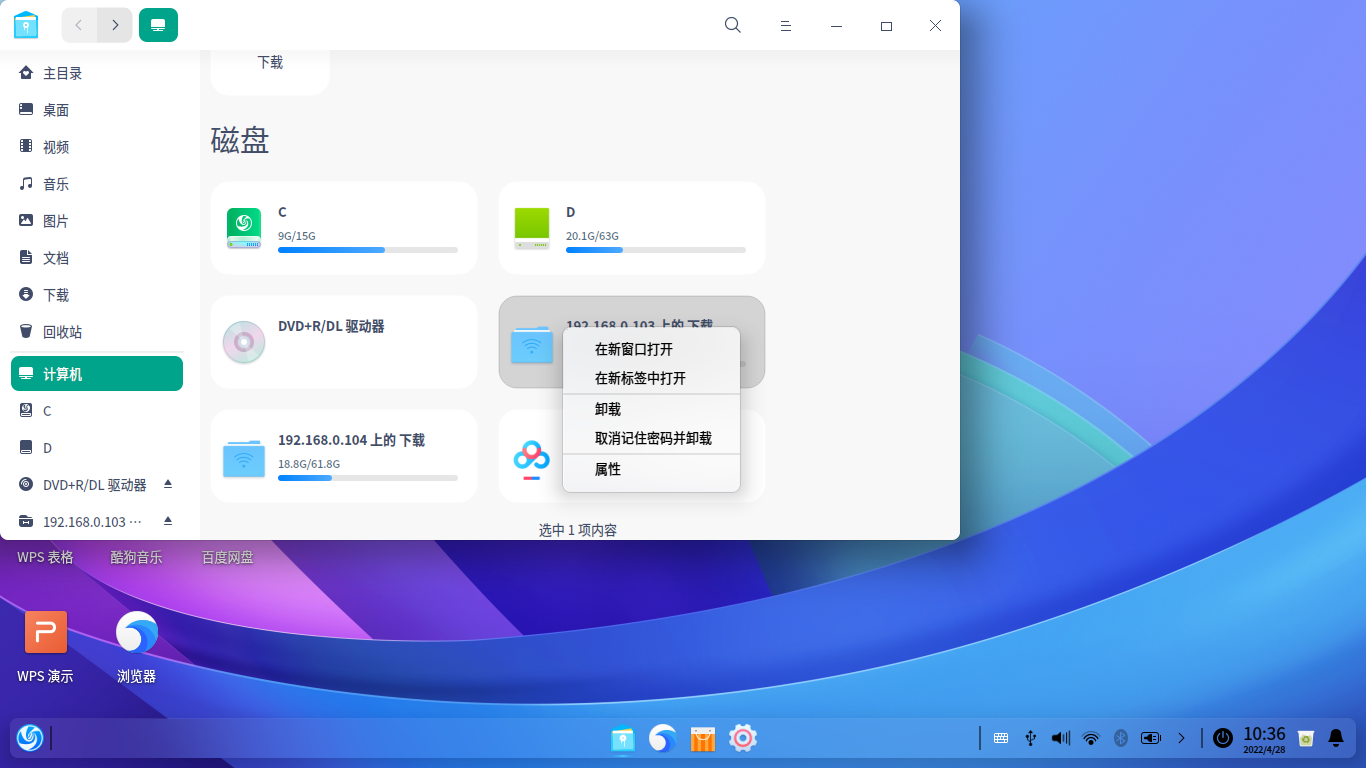Open the file manager icon in taskbar

pos(623,738)
